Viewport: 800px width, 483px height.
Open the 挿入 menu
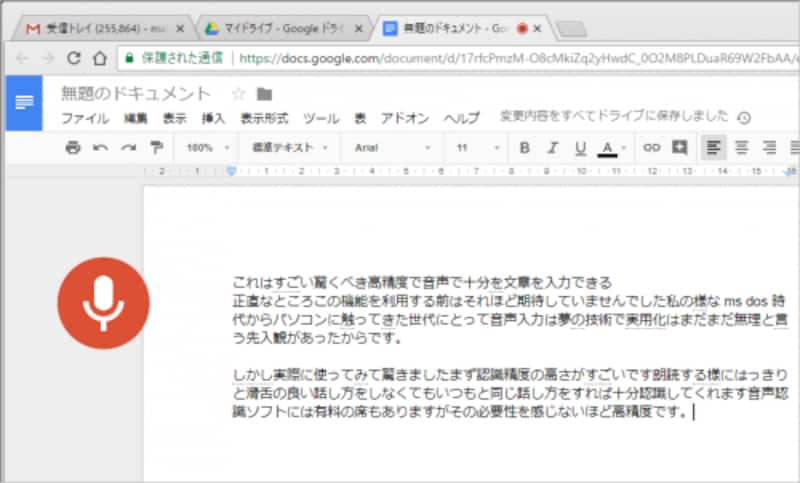click(x=213, y=118)
